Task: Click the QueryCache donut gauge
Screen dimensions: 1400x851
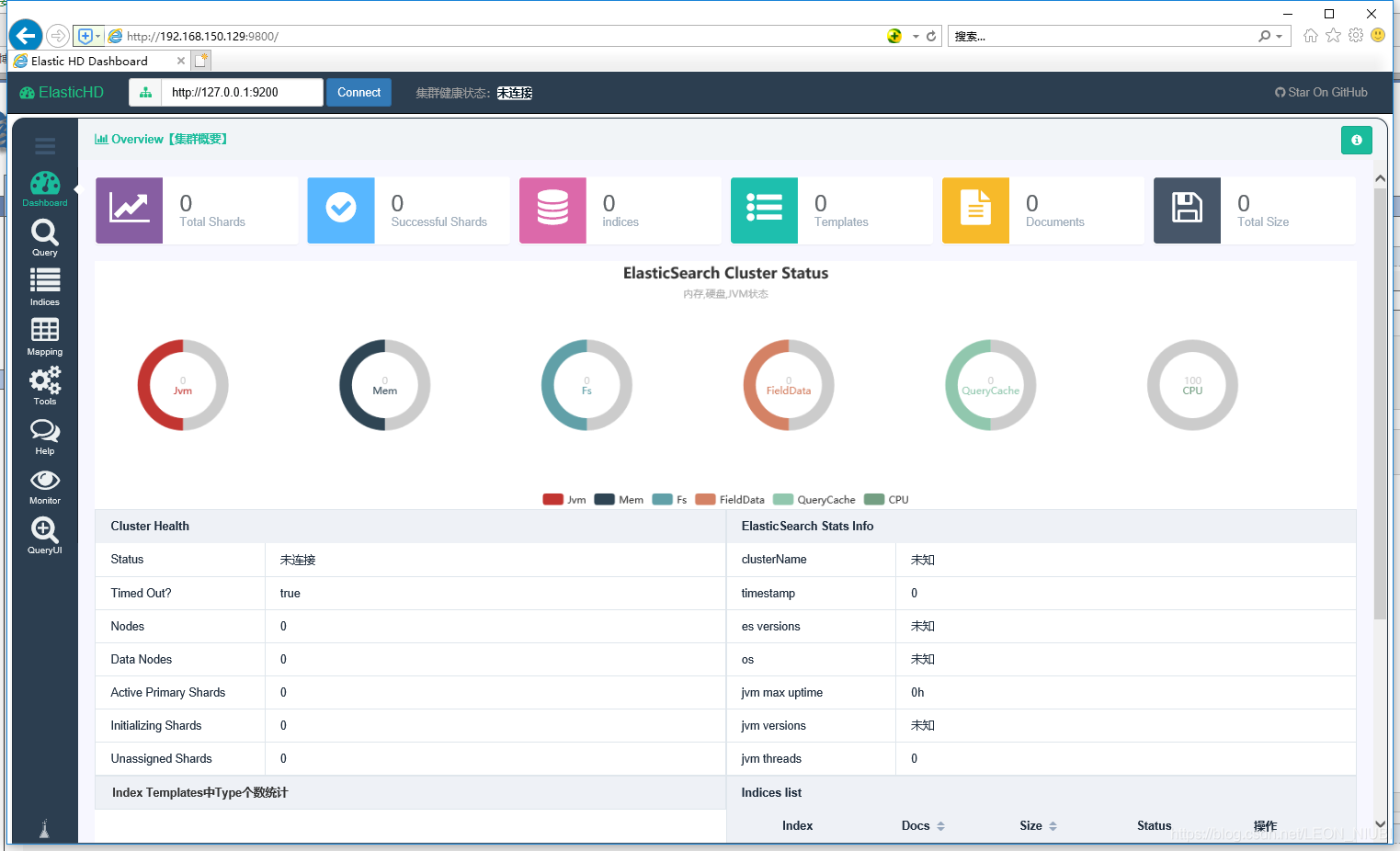Action: click(991, 385)
